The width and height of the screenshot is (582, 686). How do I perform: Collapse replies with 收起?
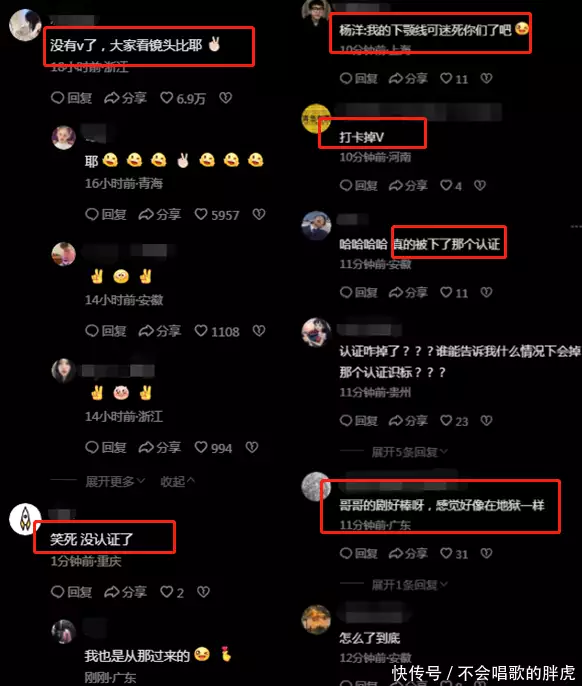pyautogui.click(x=177, y=482)
